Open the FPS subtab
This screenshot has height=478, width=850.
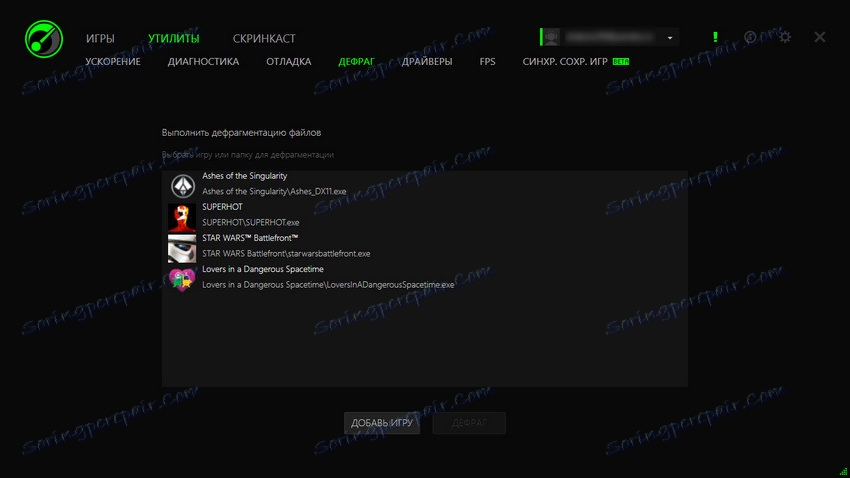[x=487, y=62]
